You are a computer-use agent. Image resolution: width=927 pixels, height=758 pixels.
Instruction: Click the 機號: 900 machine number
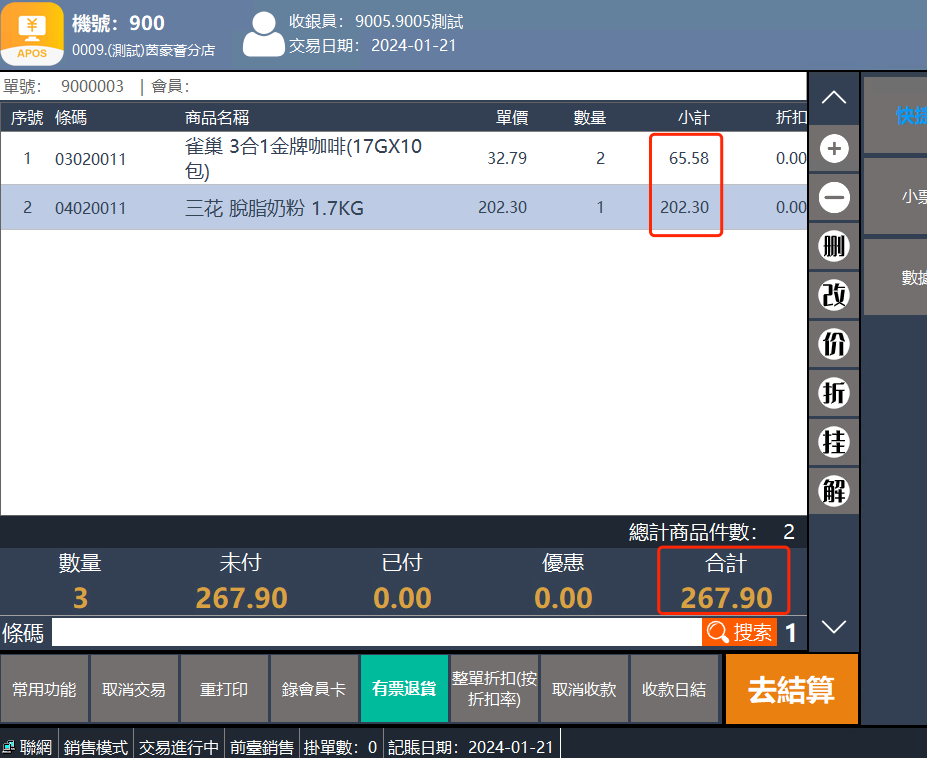(x=118, y=23)
